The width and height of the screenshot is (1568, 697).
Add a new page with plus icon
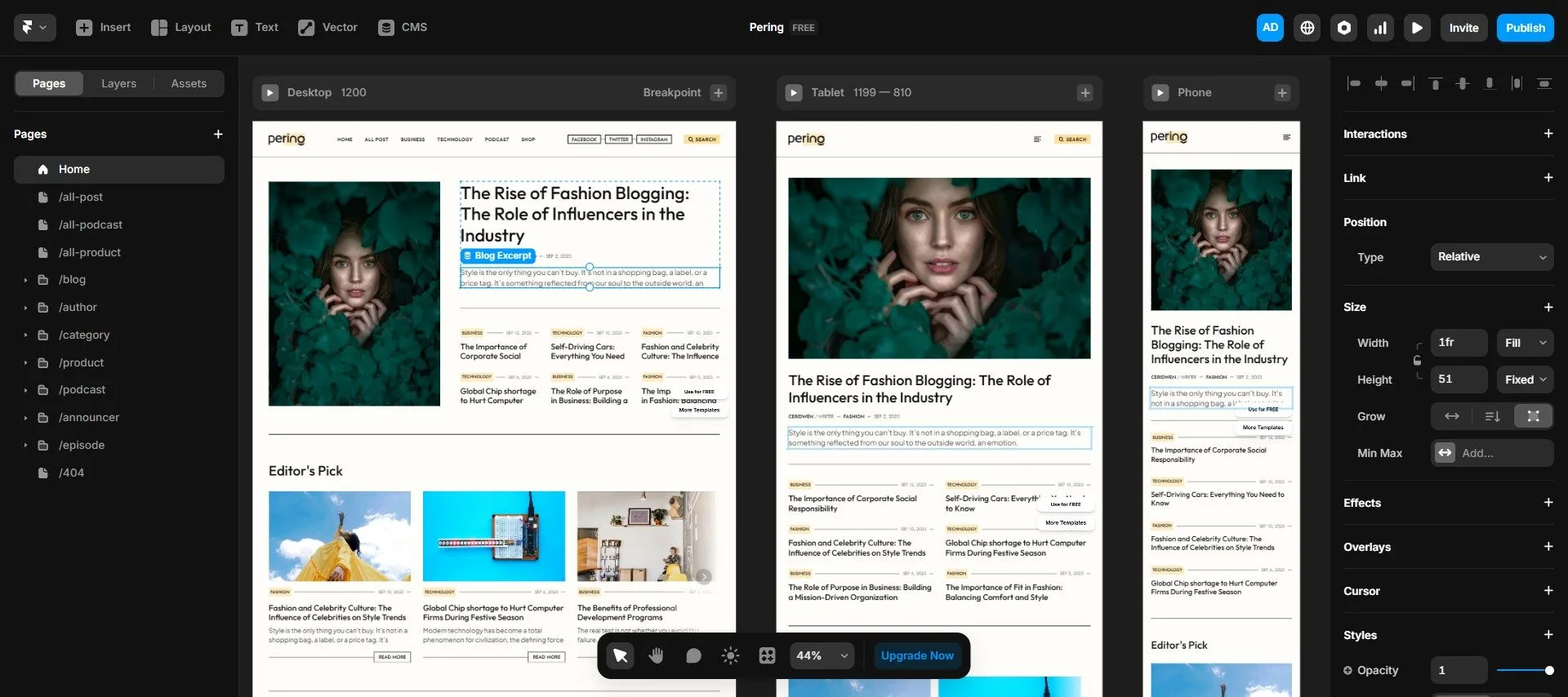[218, 134]
